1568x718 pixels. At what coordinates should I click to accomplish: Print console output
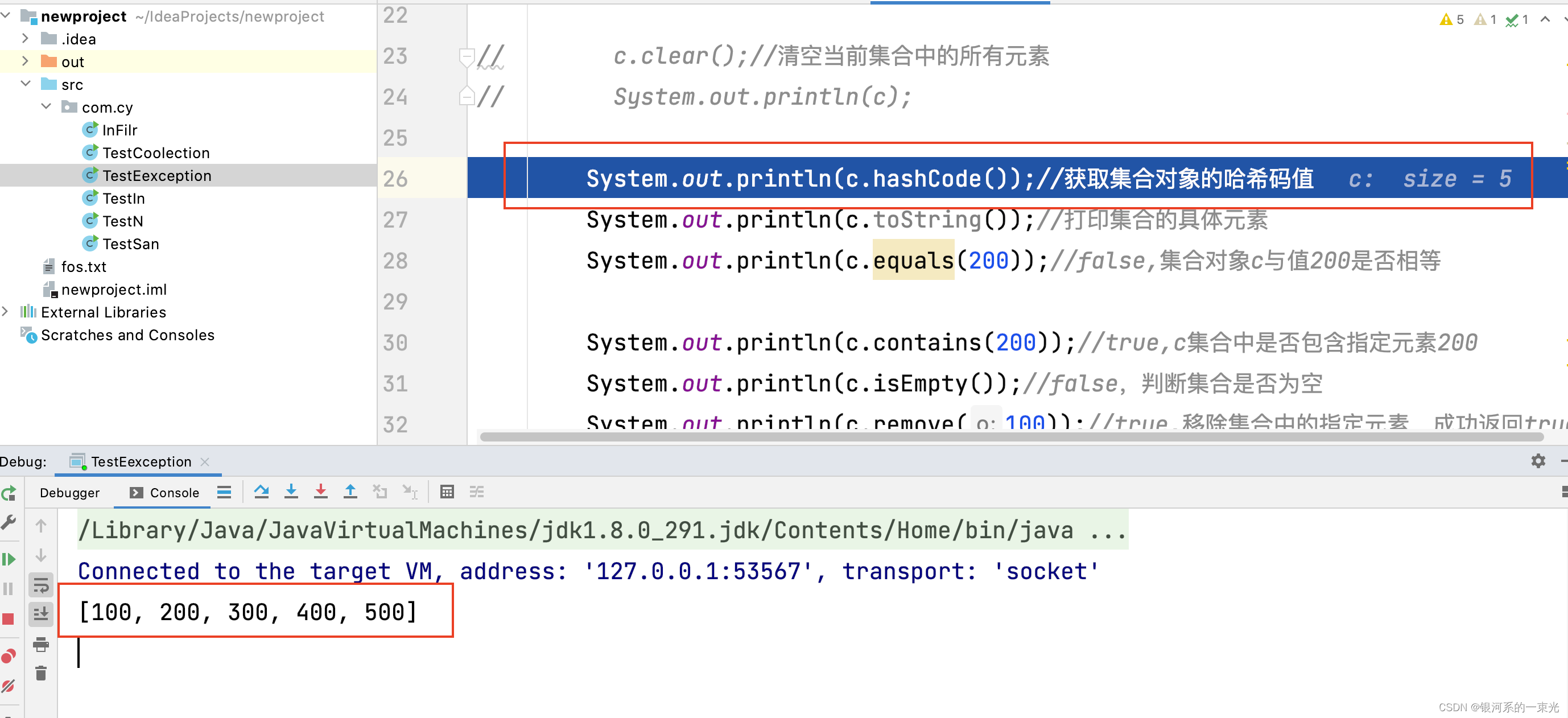pyautogui.click(x=41, y=645)
